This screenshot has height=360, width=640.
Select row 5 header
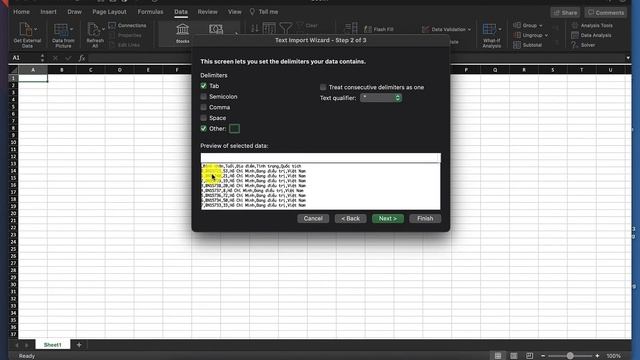tap(13, 107)
